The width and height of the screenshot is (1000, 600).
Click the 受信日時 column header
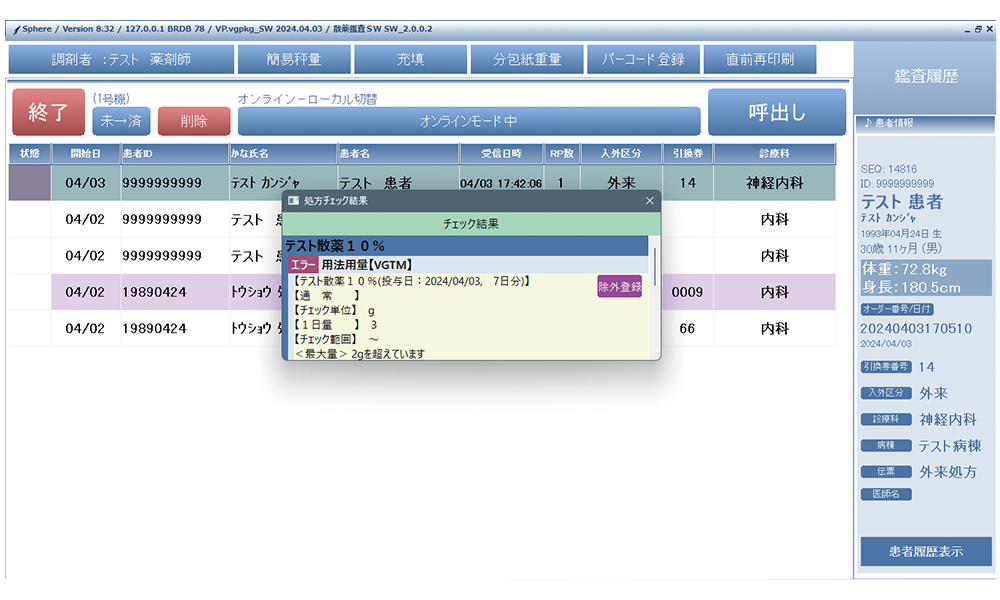(x=501, y=154)
